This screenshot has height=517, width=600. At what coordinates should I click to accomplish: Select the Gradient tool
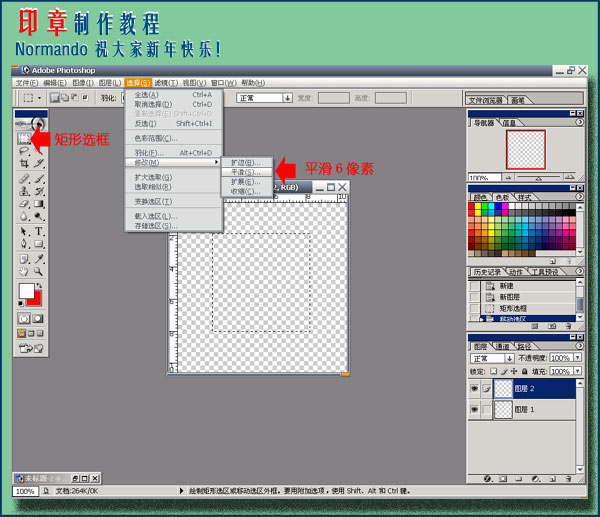click(x=39, y=204)
